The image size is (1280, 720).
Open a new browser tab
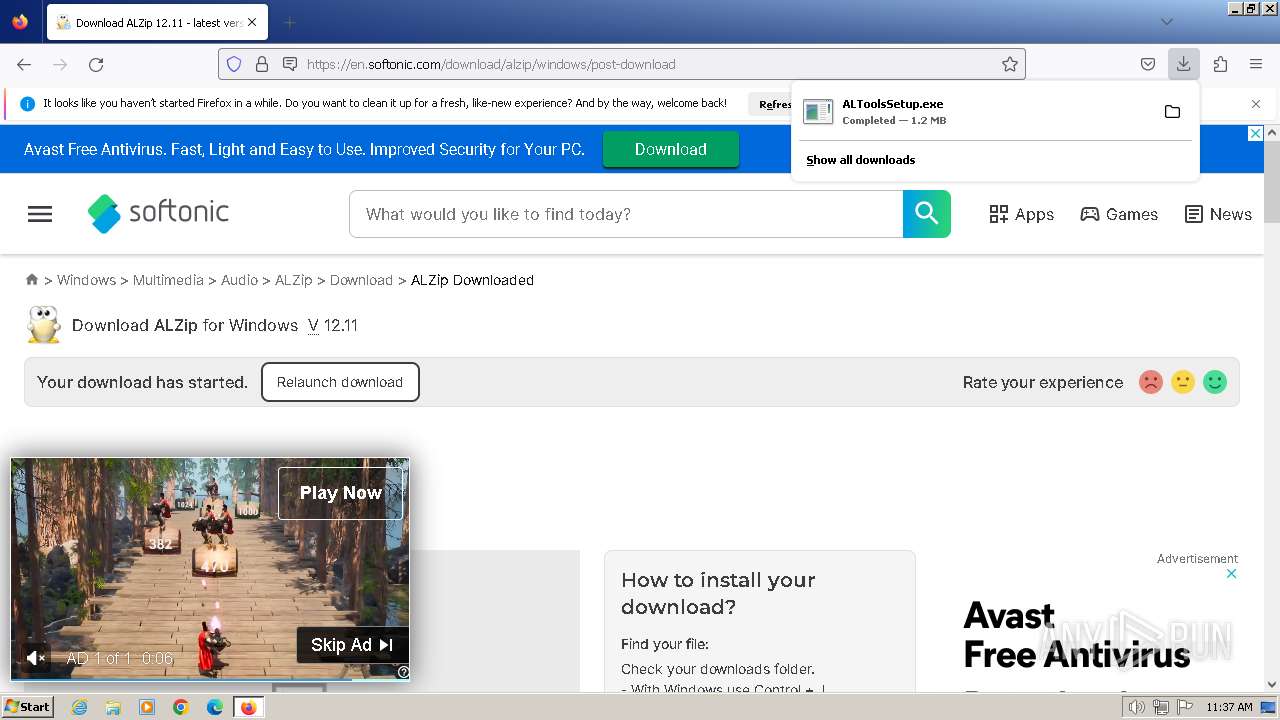[x=289, y=22]
